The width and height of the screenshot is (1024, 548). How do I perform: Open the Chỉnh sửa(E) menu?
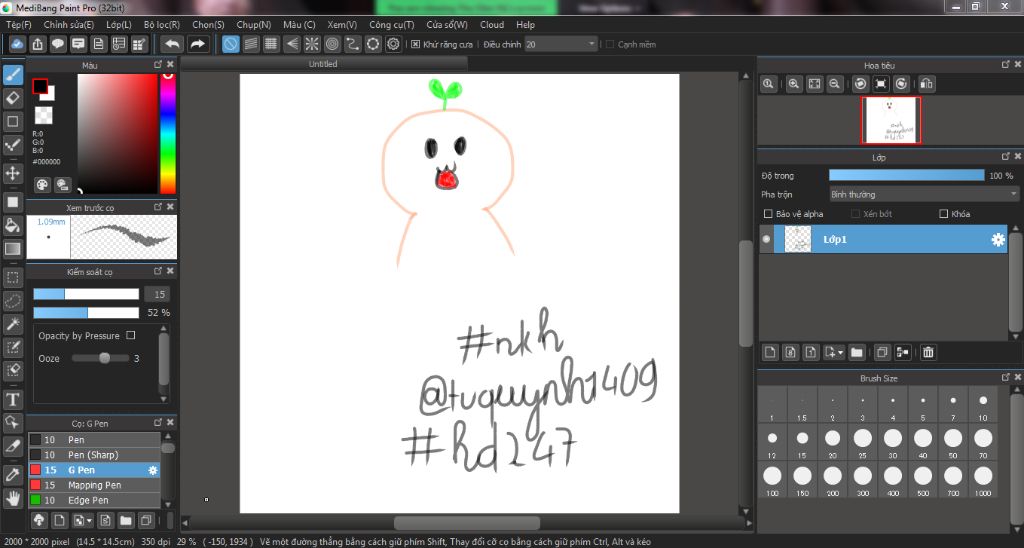[x=69, y=25]
